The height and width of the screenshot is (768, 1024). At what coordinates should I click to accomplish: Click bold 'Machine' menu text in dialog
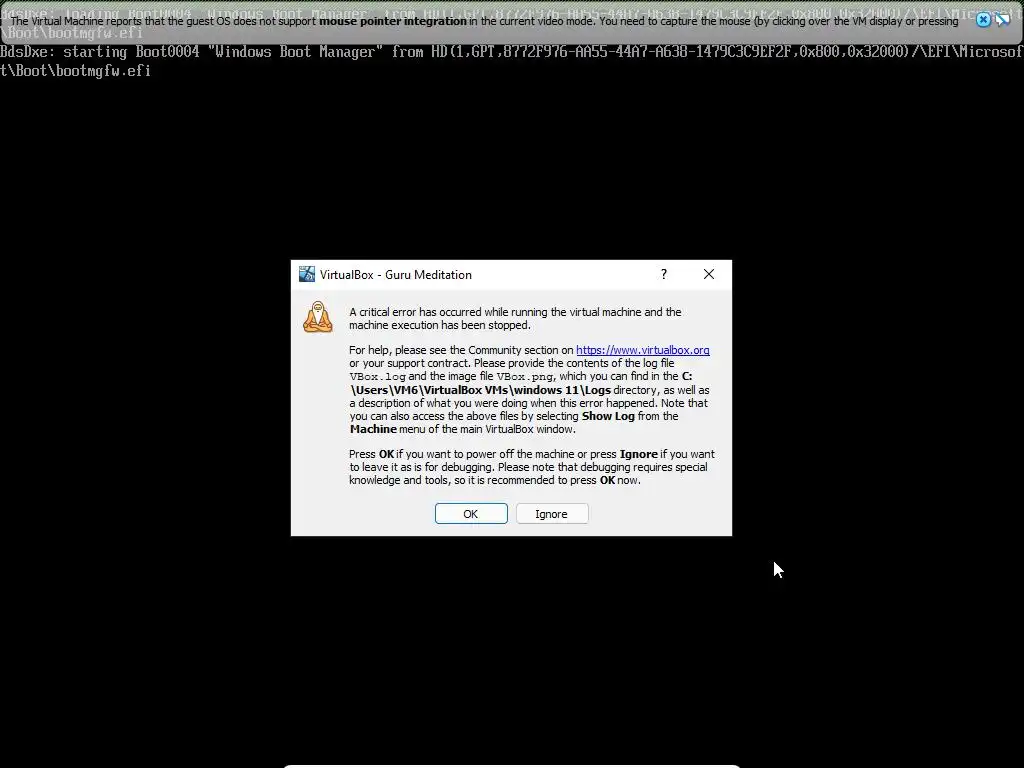tap(373, 429)
